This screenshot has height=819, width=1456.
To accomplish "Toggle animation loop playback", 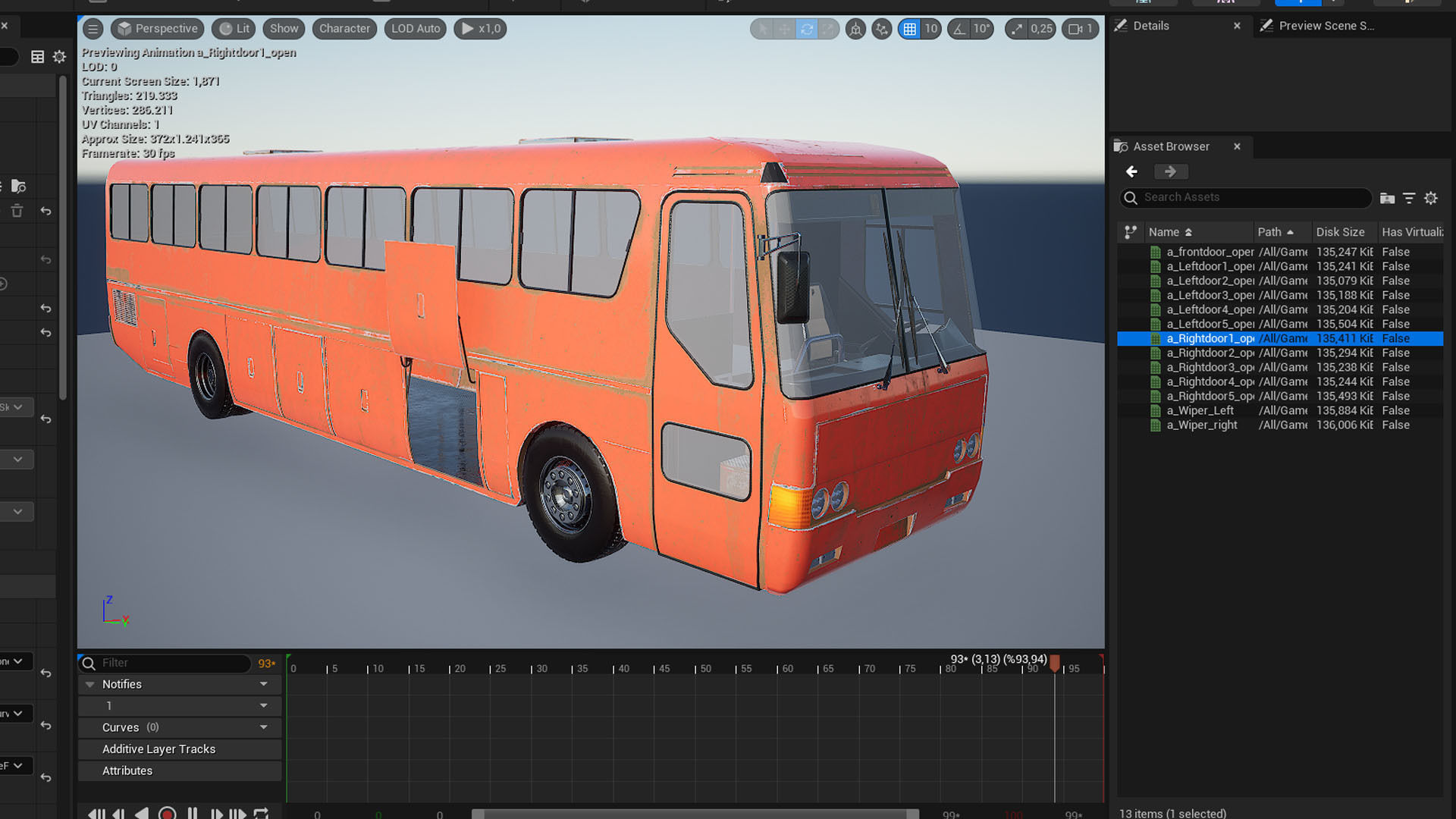I will [261, 813].
